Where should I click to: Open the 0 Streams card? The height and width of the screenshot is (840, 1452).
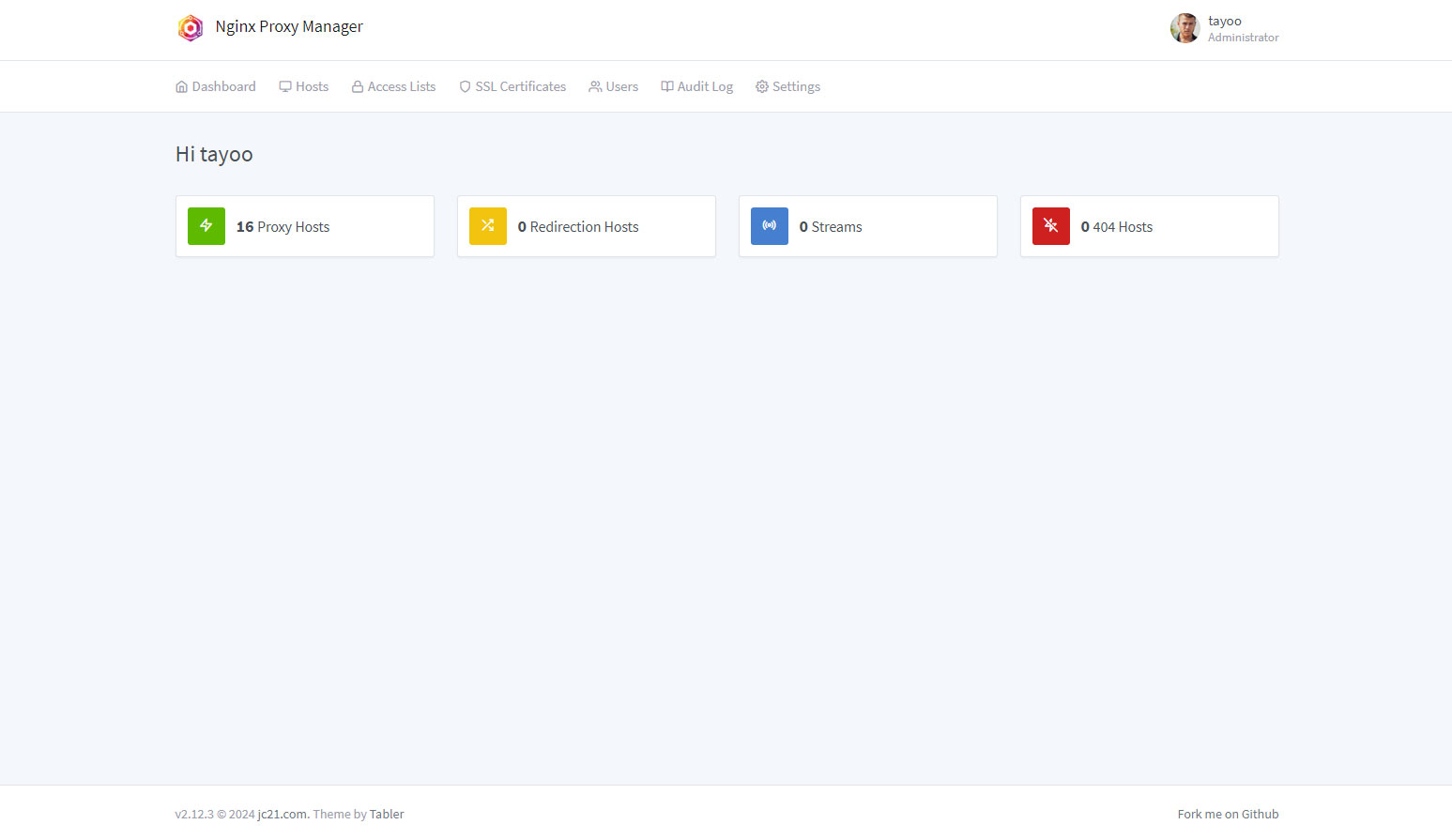[x=868, y=226]
